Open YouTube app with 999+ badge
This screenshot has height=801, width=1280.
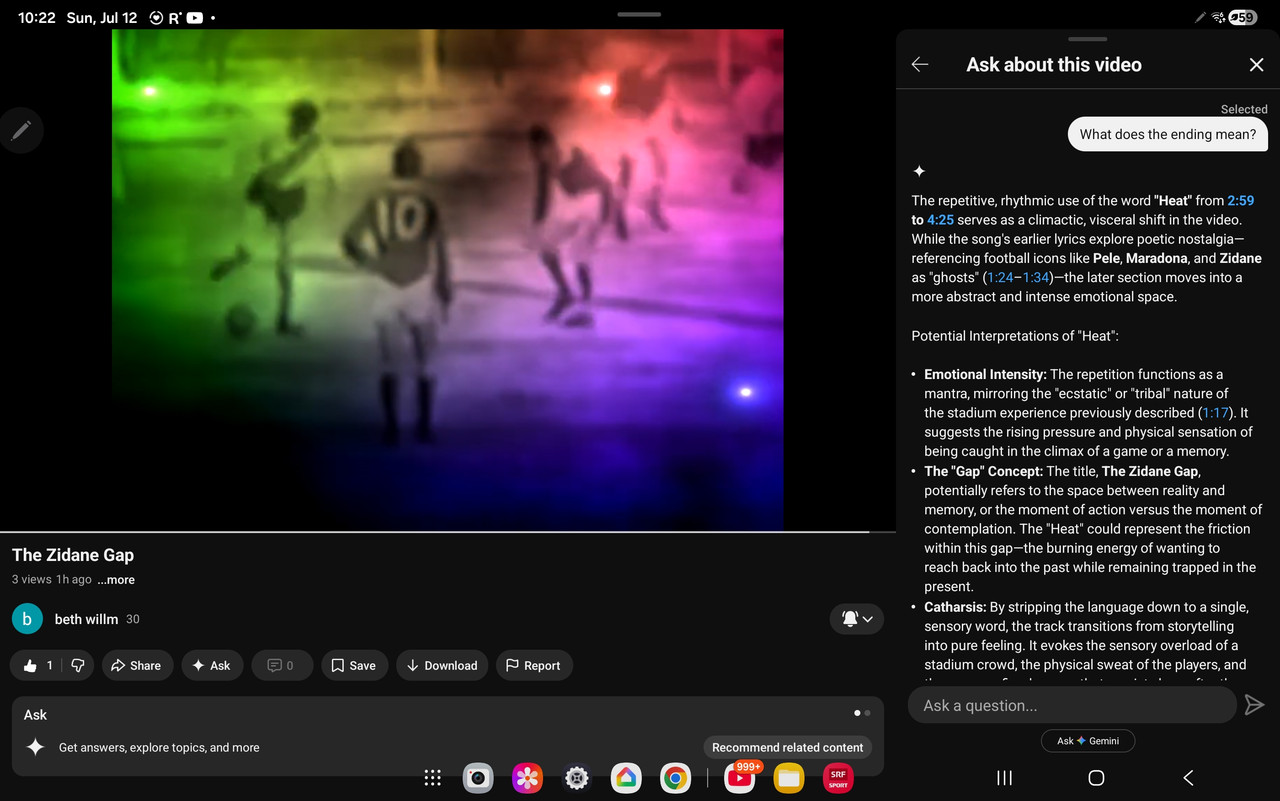[740, 777]
